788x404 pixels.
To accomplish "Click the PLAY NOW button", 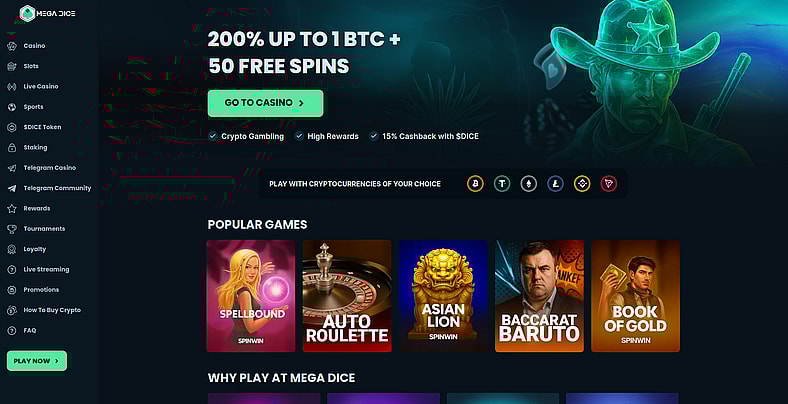I will [37, 361].
